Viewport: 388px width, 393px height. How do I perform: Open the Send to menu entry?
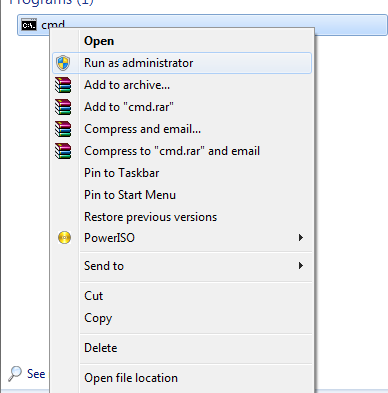click(x=182, y=266)
